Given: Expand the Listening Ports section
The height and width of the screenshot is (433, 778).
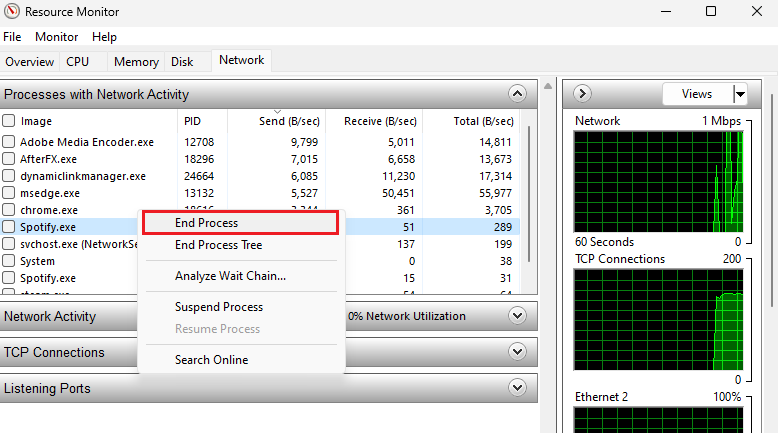Looking at the screenshot, I should point(517,388).
